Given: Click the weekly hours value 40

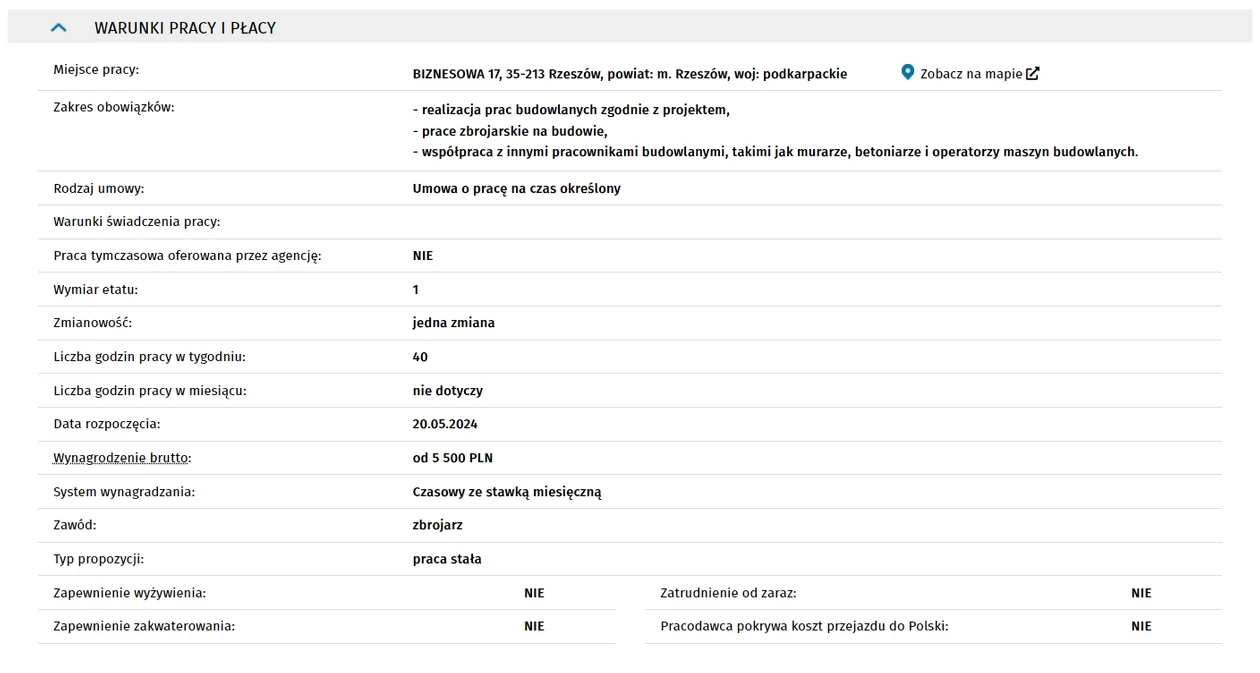Looking at the screenshot, I should tap(420, 357).
